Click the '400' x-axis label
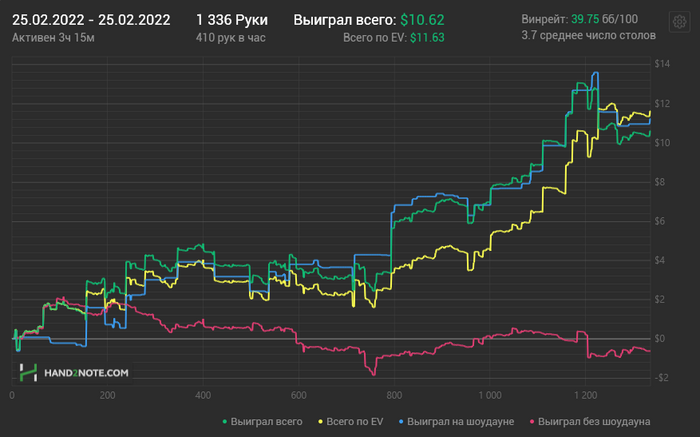This screenshot has height=437, width=700. [x=203, y=395]
